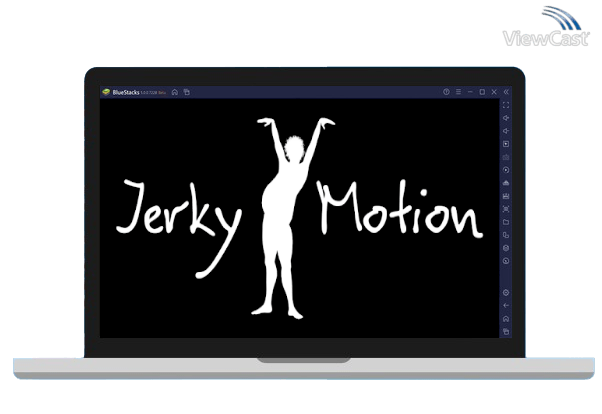The height and width of the screenshot is (414, 602).
Task: Click the sidebar icon directly above the screenshot icon
Action: pyautogui.click(x=506, y=196)
